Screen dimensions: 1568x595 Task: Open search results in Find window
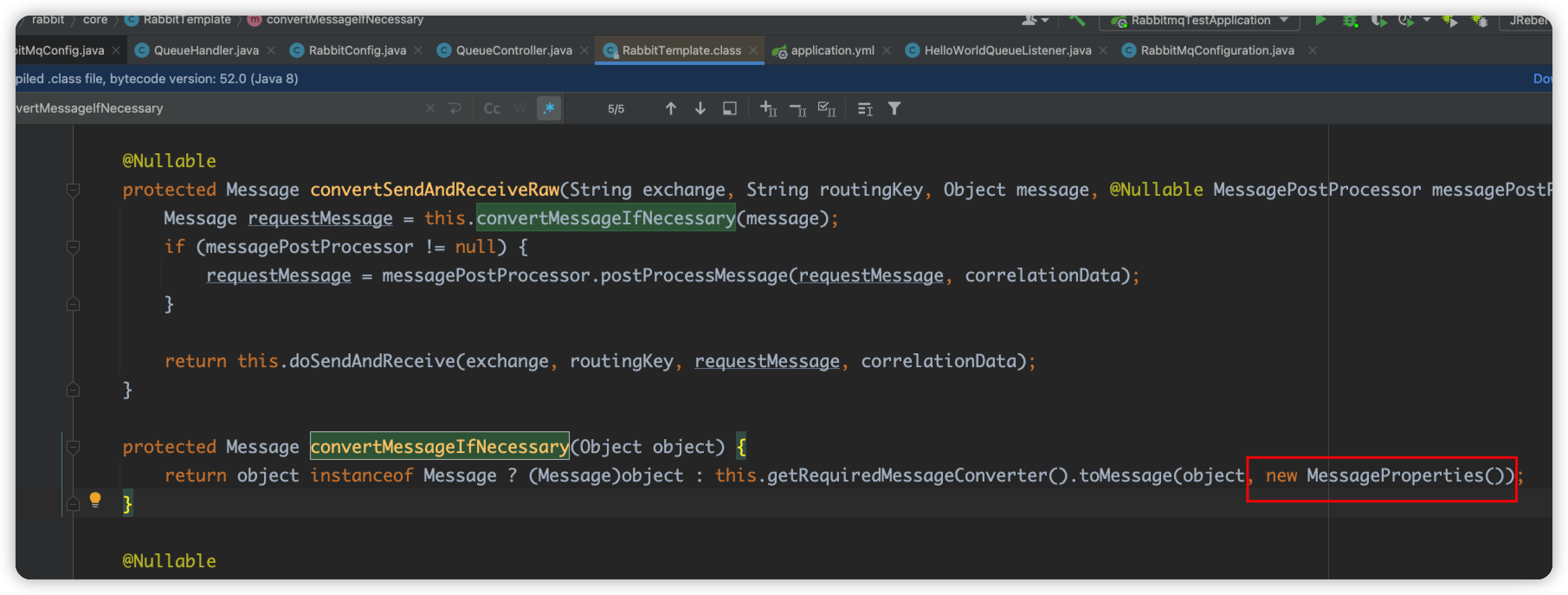coord(729,108)
